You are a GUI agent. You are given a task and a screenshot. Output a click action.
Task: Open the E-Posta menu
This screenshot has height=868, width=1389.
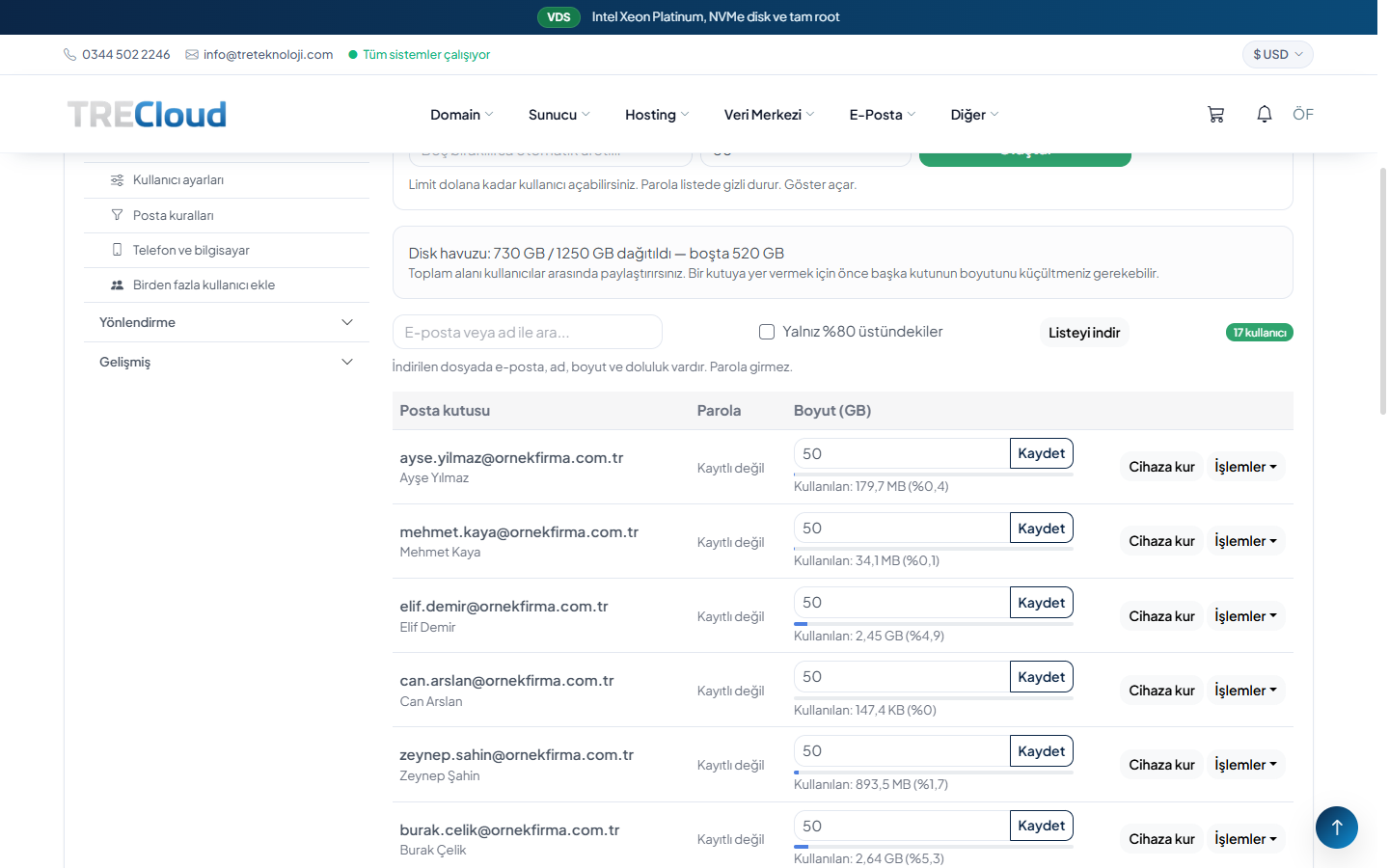click(x=882, y=115)
